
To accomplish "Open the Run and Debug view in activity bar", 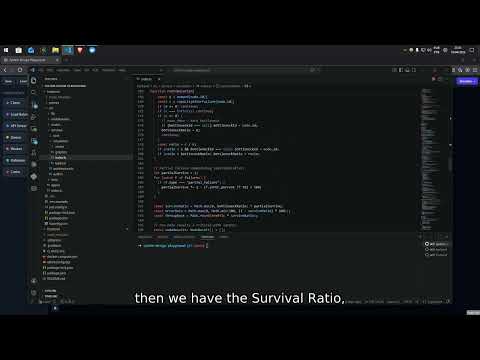I will click(34, 117).
